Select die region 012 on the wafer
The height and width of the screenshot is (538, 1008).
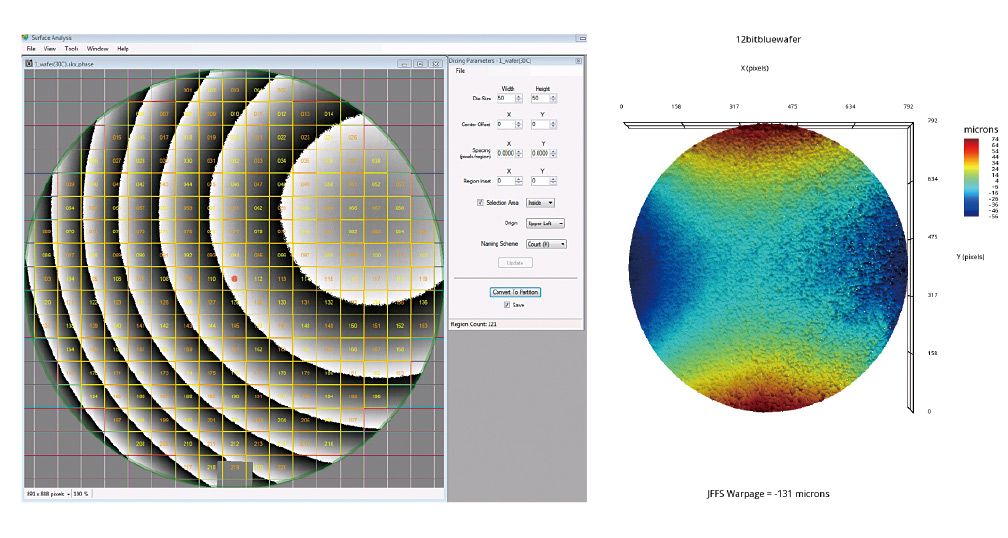click(282, 114)
